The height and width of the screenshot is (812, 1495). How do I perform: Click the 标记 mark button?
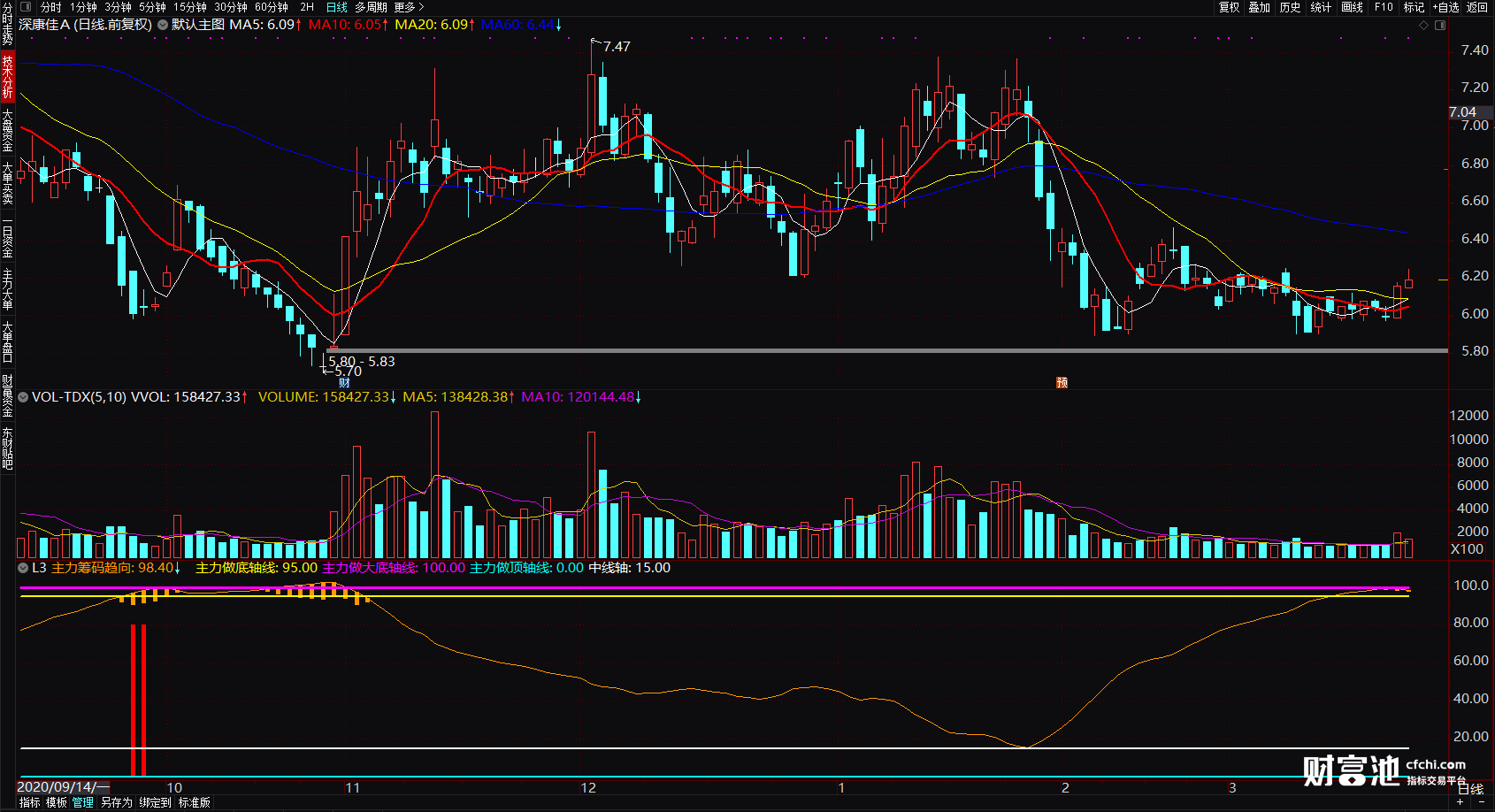1414,7
